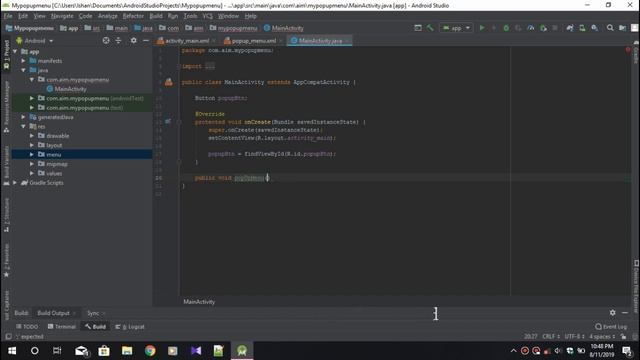Open the Refactor menu
Image resolution: width=640 pixels, height=360 pixels.
coord(133,16)
